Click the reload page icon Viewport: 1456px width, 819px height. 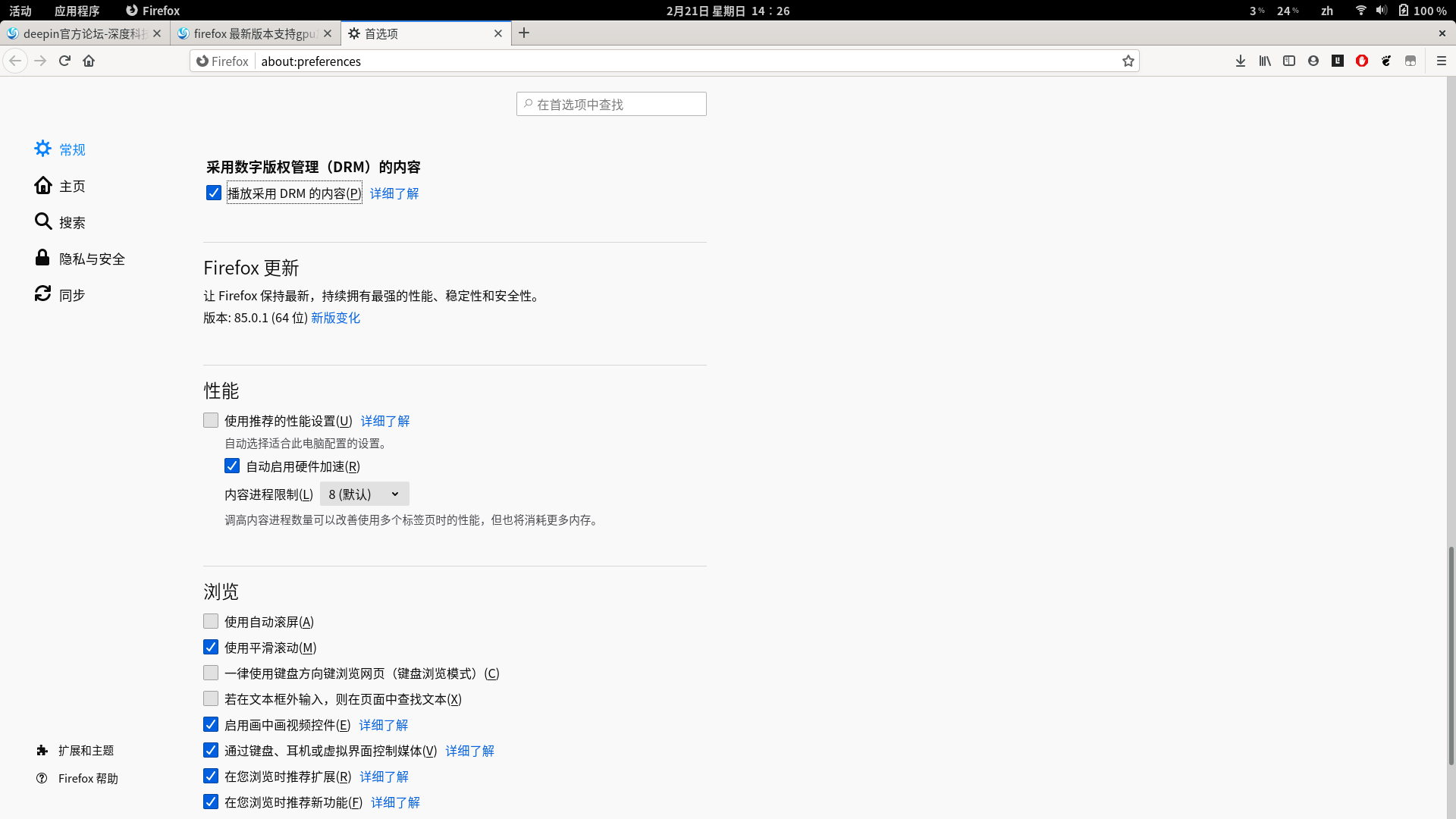64,61
